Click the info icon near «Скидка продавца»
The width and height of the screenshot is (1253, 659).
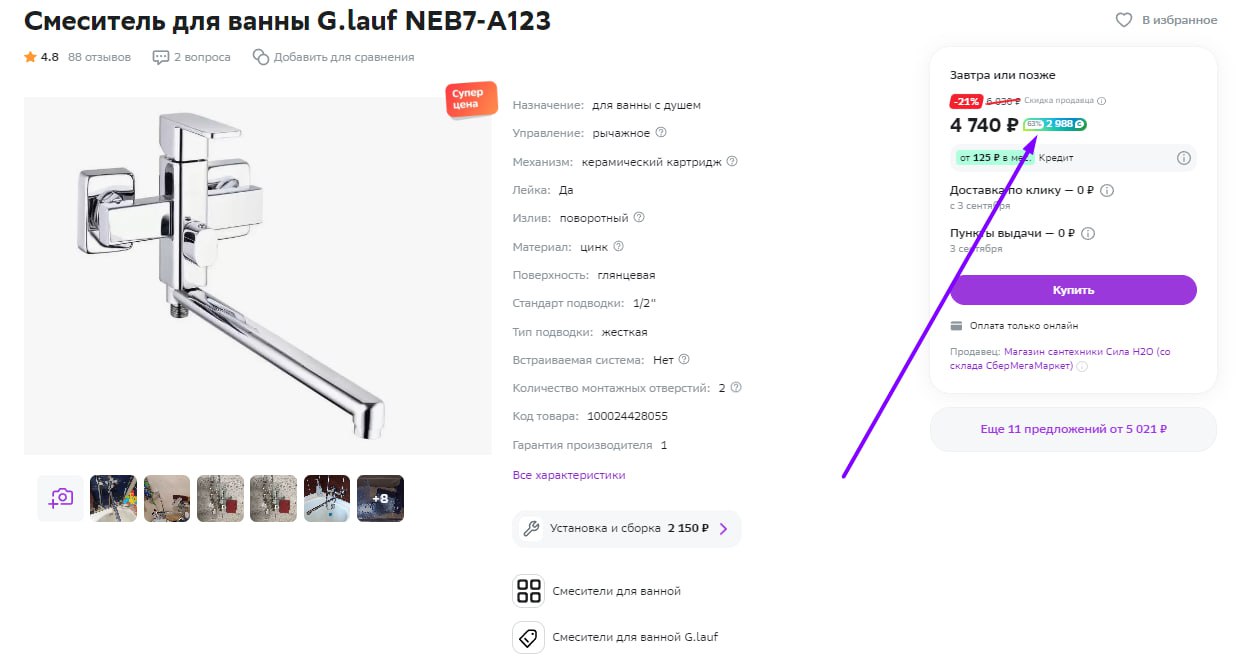[1104, 100]
